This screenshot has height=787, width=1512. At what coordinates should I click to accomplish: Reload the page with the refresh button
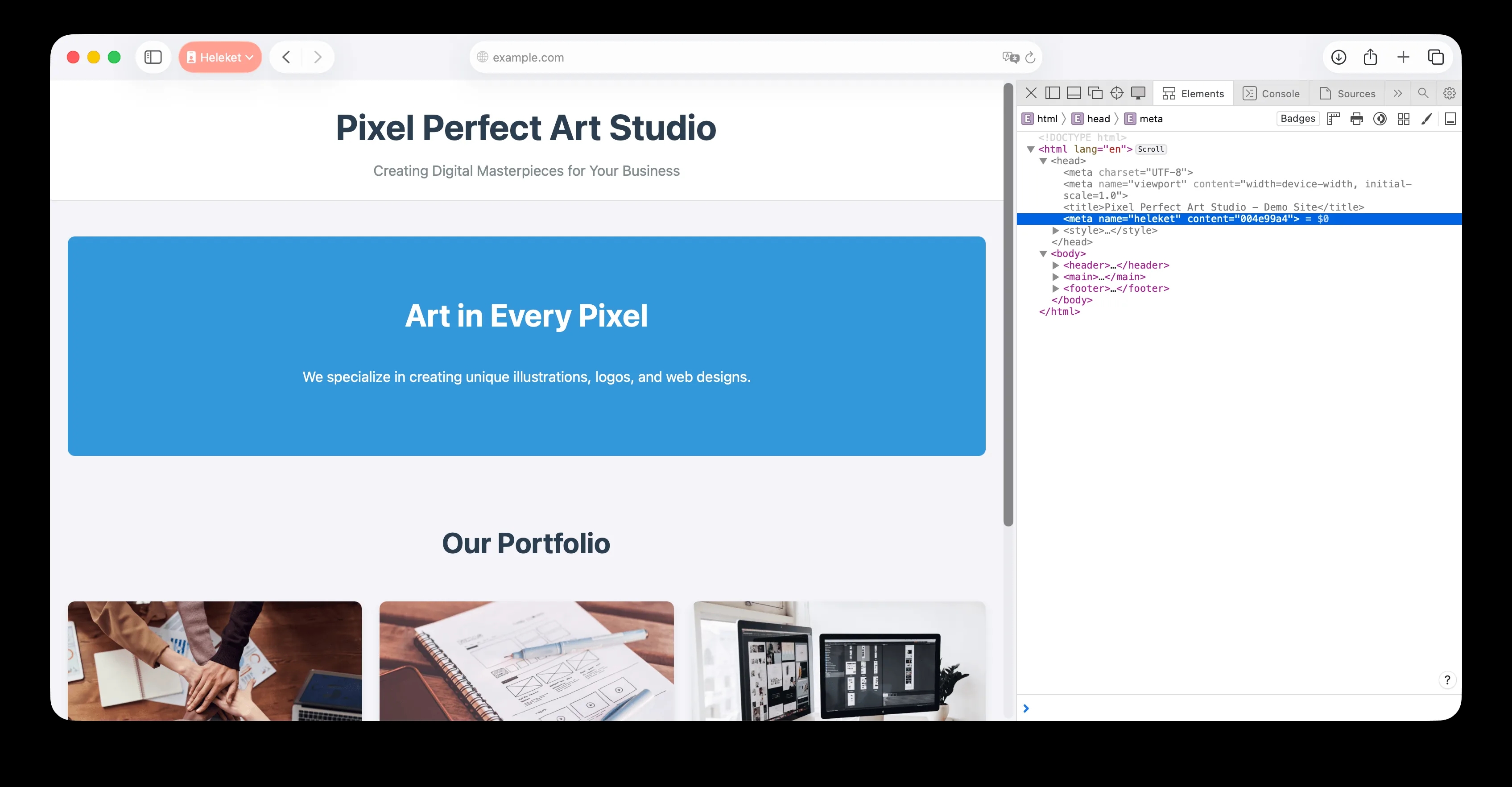coord(1030,58)
